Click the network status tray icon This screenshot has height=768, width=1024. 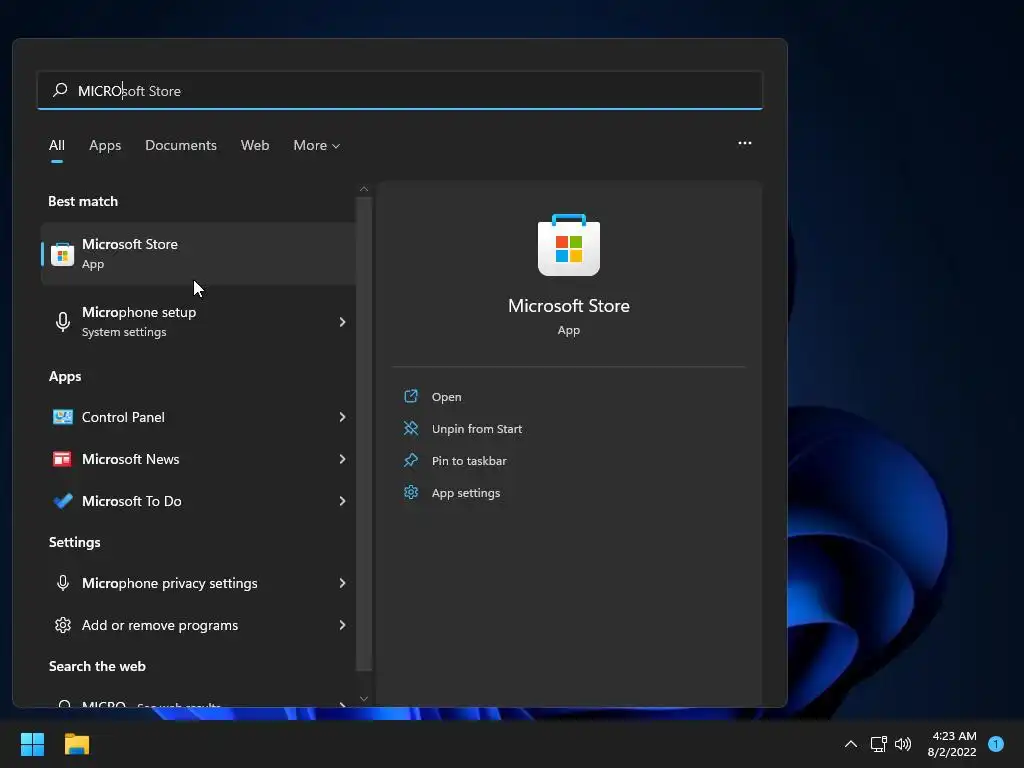click(x=878, y=744)
